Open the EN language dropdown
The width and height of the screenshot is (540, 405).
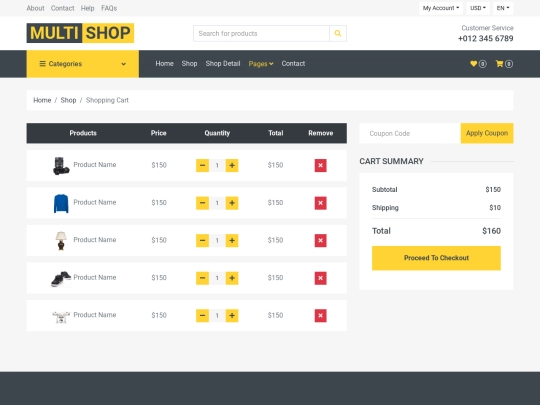pyautogui.click(x=503, y=8)
